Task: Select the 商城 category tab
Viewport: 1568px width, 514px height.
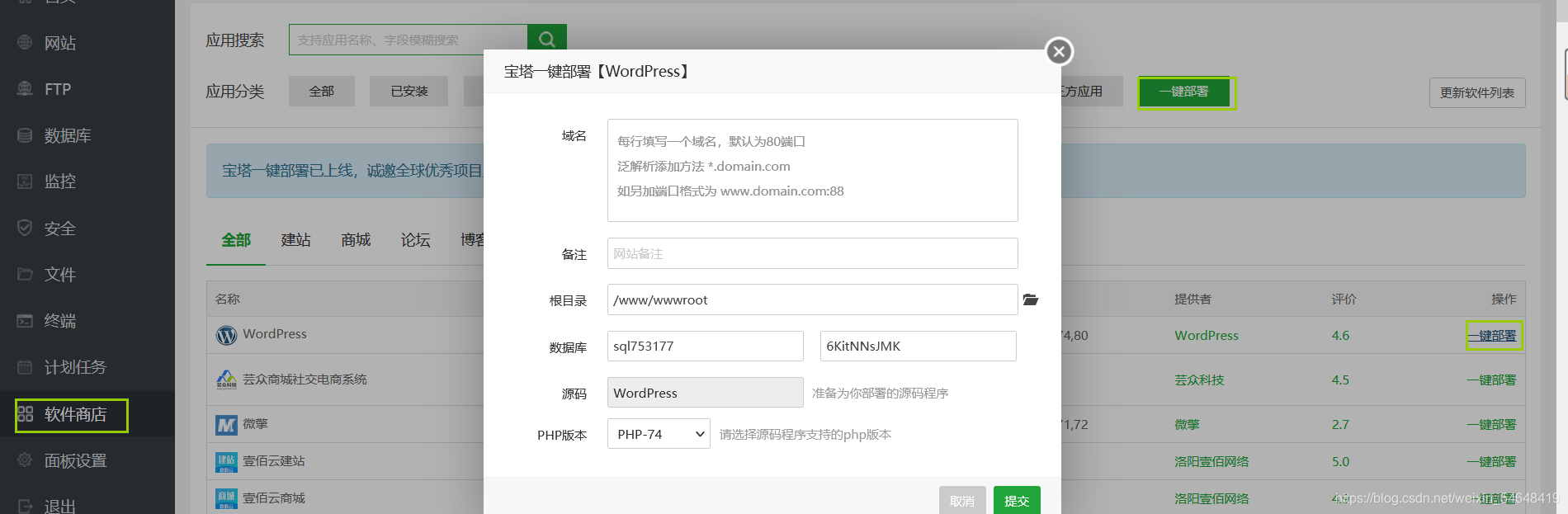Action: (356, 240)
